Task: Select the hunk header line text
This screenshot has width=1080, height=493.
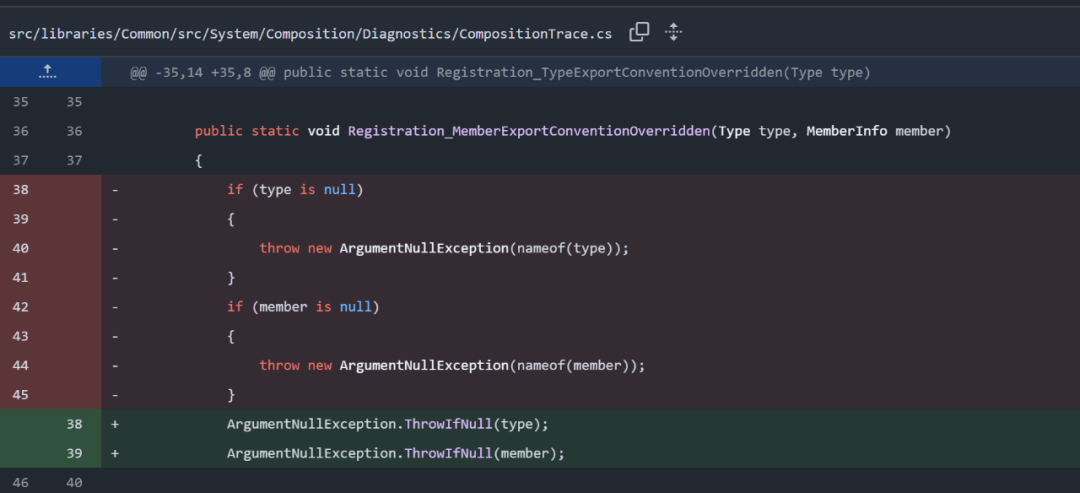Action: (x=500, y=73)
